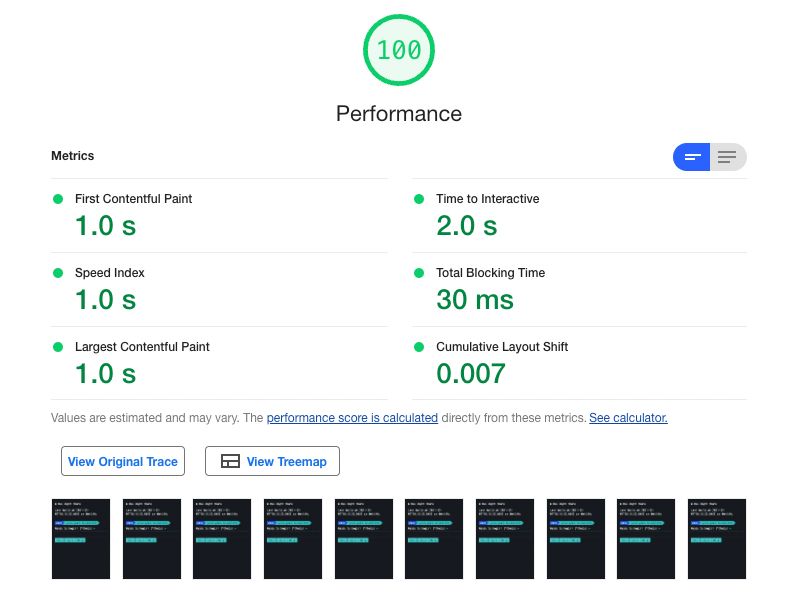Image resolution: width=792 pixels, height=604 pixels.
Task: Switch to compact metrics view toggle
Action: point(692,157)
